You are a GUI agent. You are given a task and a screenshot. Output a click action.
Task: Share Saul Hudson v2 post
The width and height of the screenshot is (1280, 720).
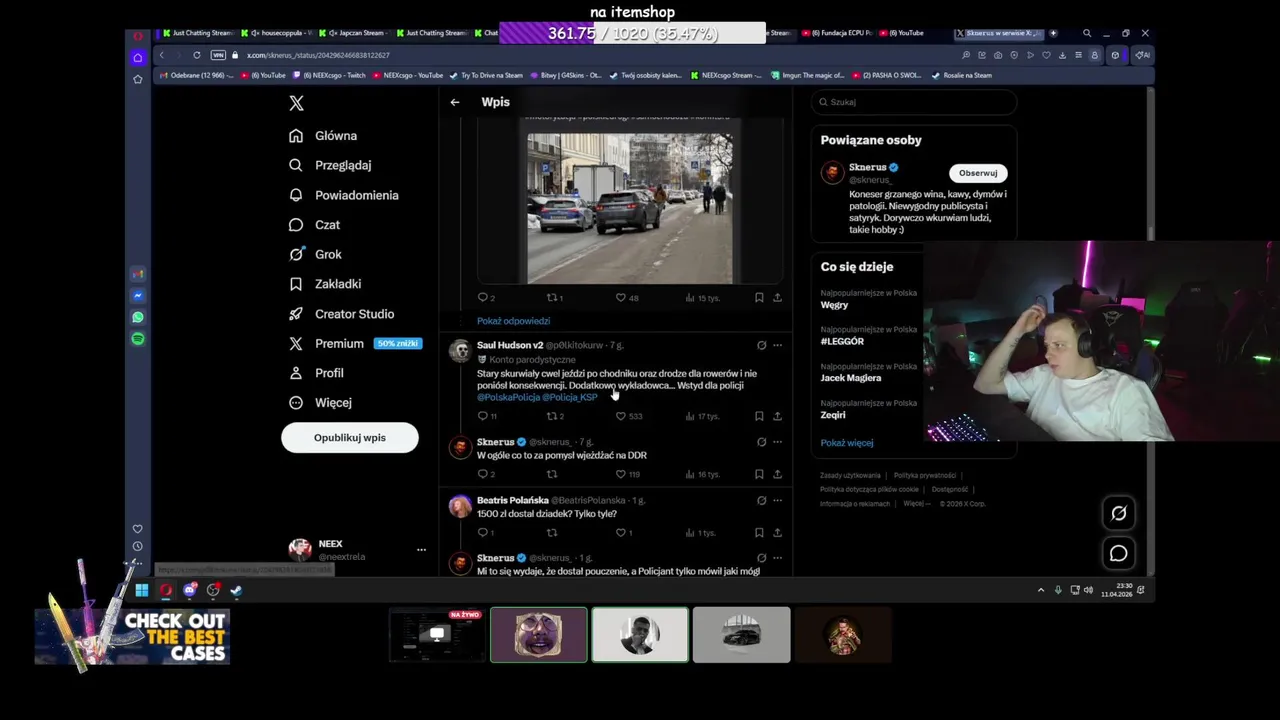(x=777, y=416)
